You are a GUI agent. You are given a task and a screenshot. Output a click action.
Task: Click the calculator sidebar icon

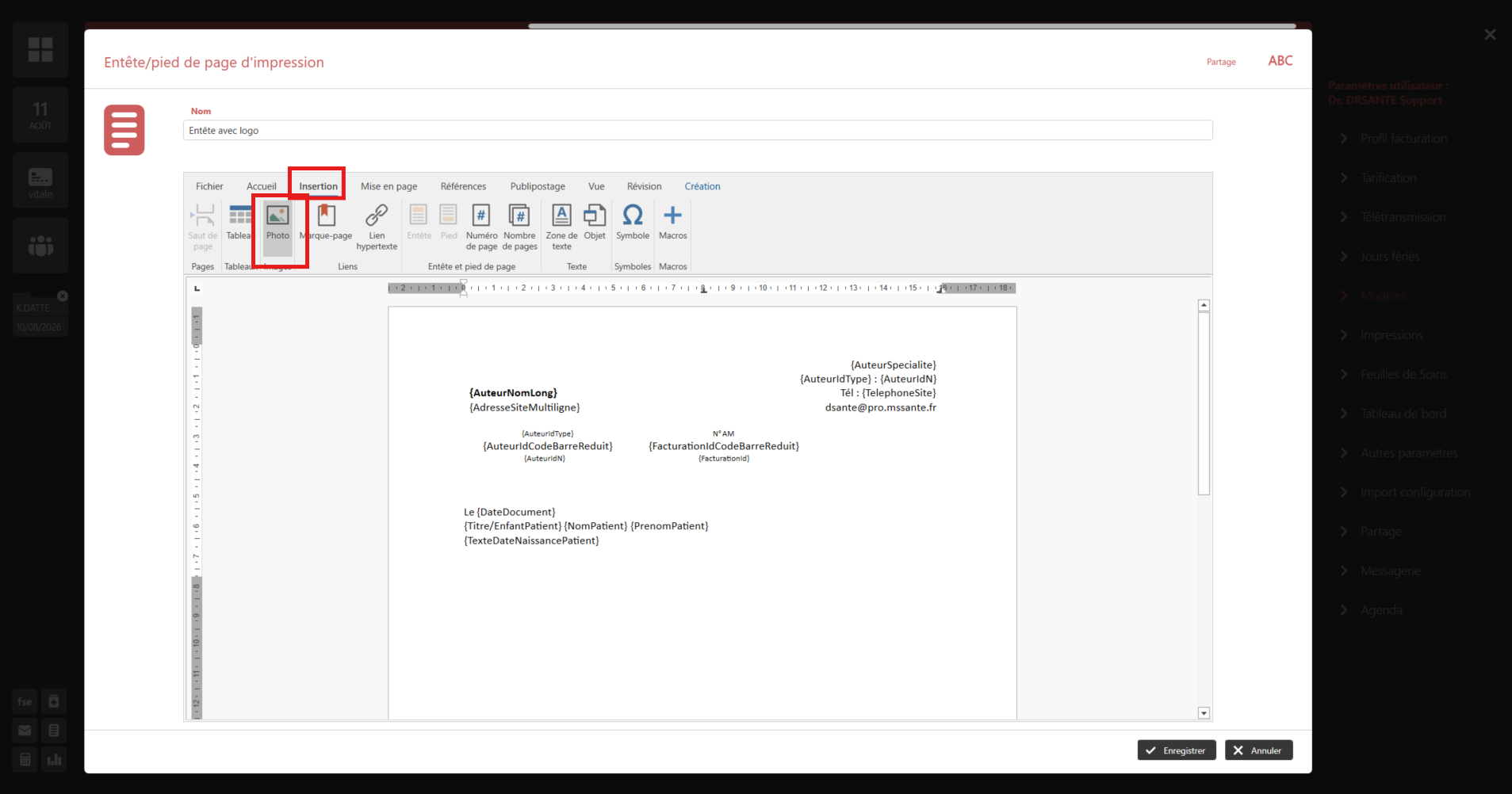click(x=25, y=760)
